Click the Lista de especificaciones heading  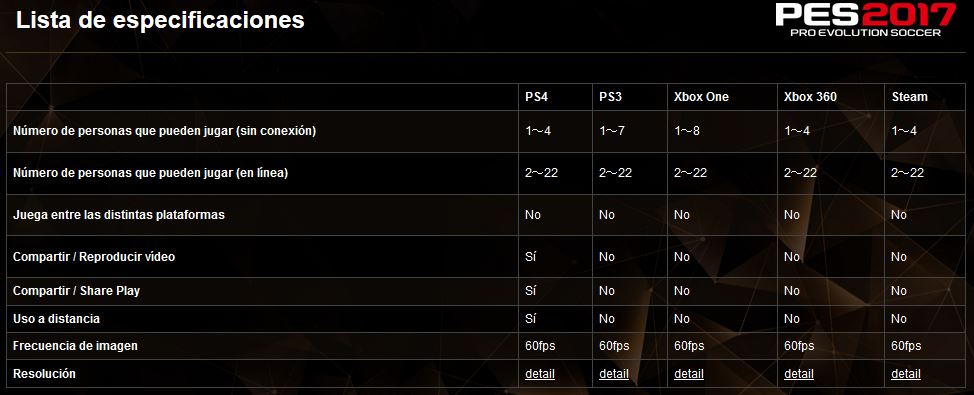pos(160,20)
